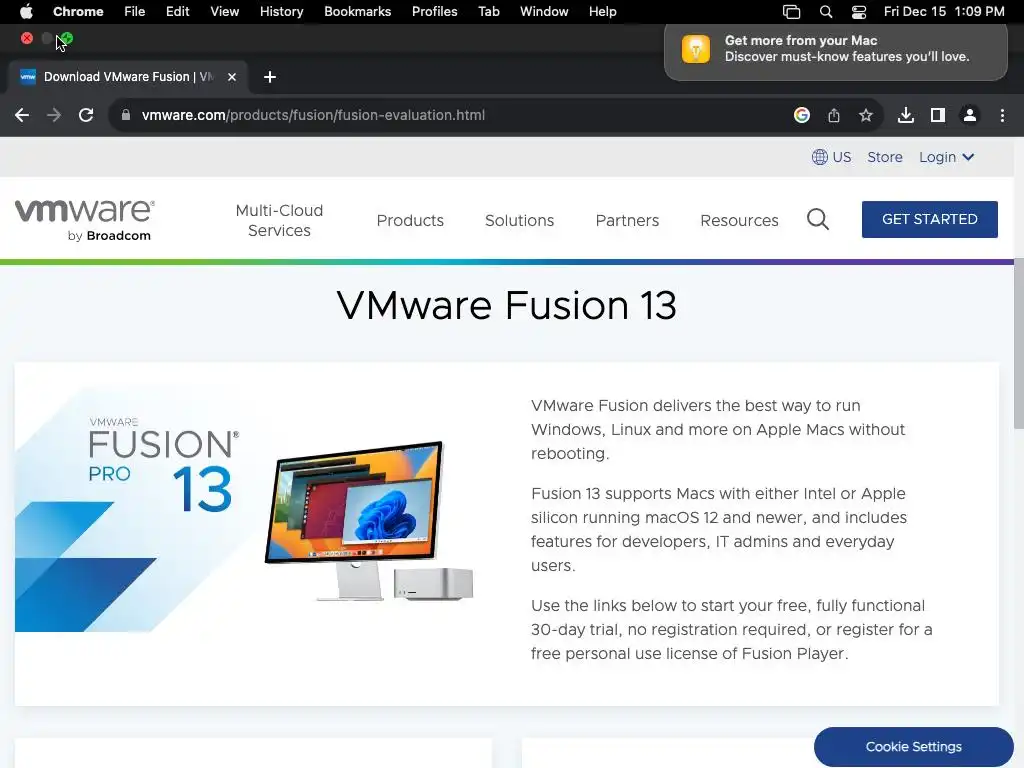Open new tab with plus icon

pyautogui.click(x=269, y=77)
